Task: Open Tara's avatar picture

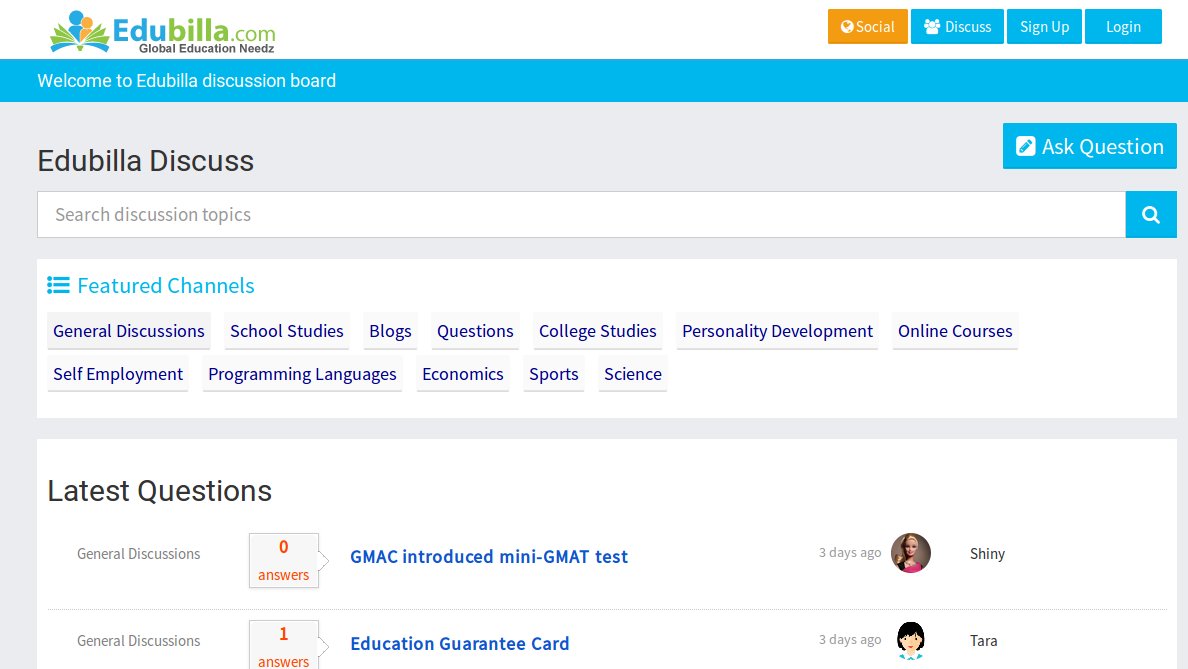Action: tap(910, 640)
